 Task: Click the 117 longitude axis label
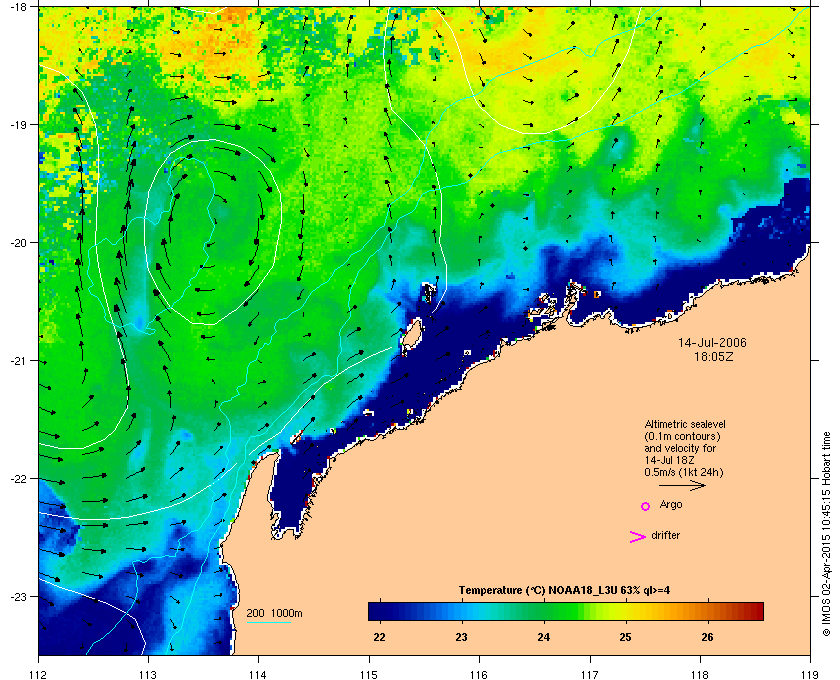pyautogui.click(x=589, y=675)
